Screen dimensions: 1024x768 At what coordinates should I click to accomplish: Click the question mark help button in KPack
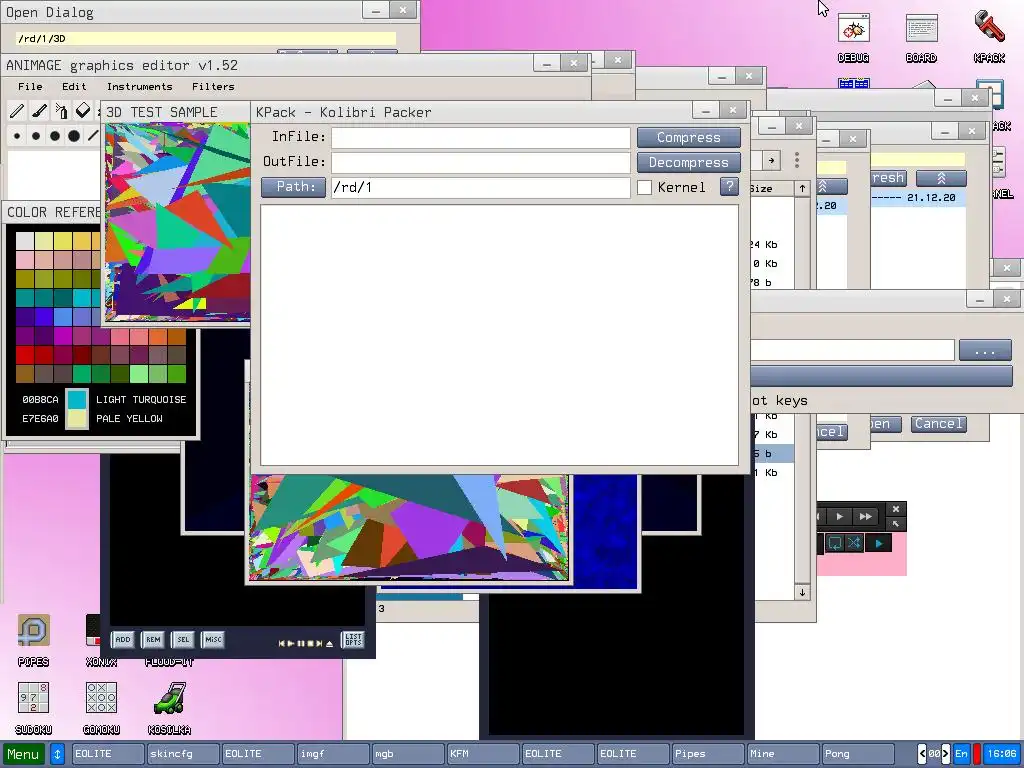(729, 187)
